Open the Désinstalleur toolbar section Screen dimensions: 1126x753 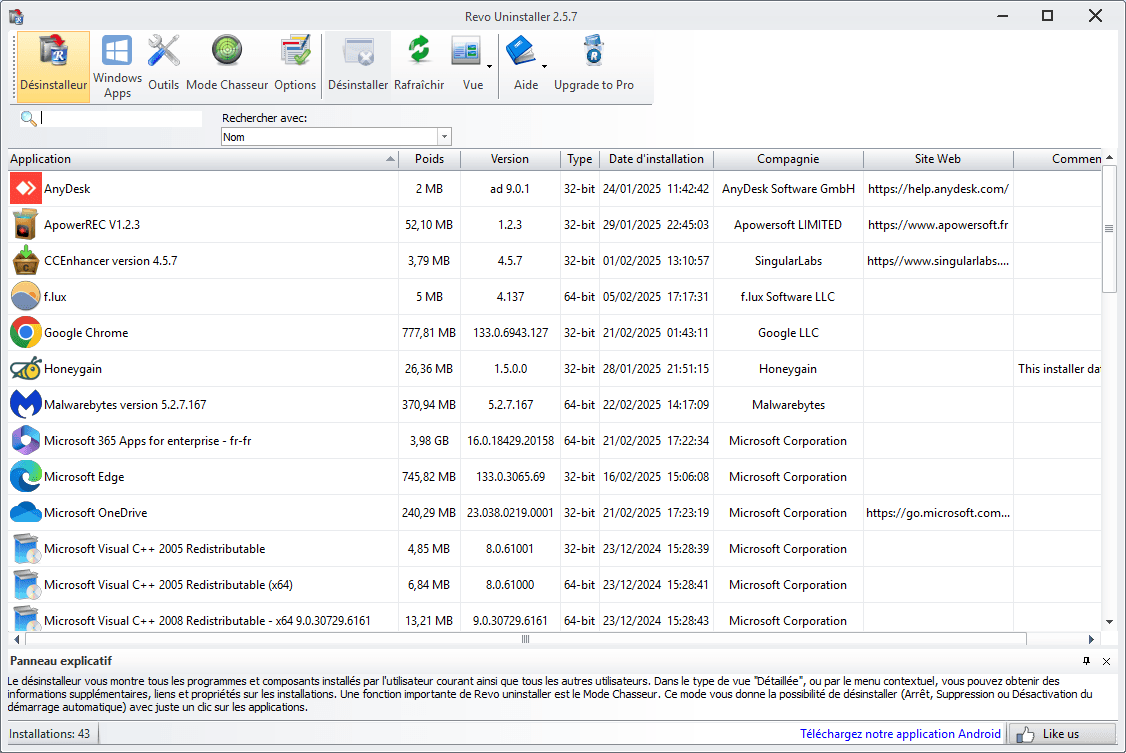tap(53, 66)
